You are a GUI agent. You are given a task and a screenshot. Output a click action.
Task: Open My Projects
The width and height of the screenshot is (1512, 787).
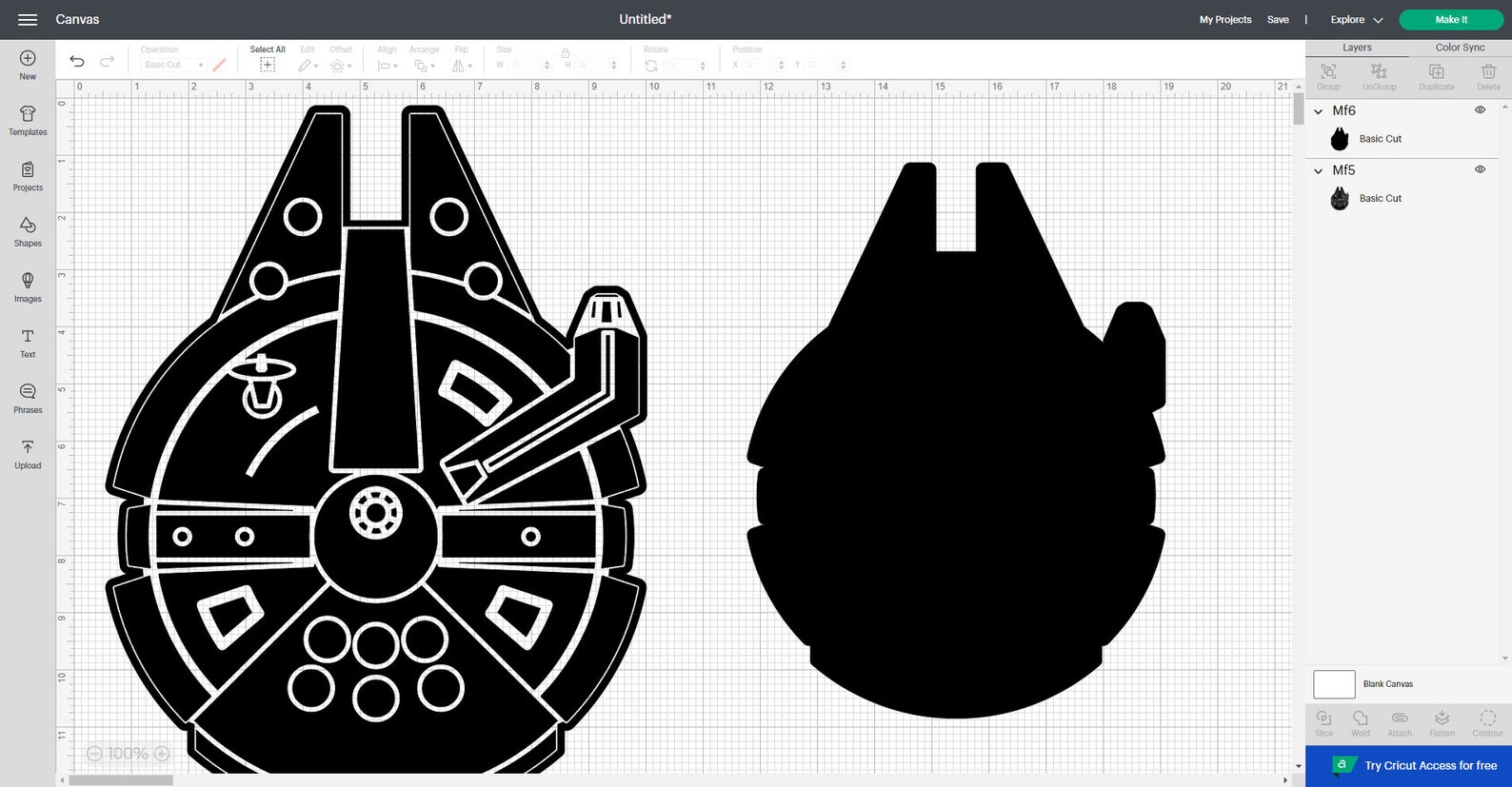[1225, 19]
